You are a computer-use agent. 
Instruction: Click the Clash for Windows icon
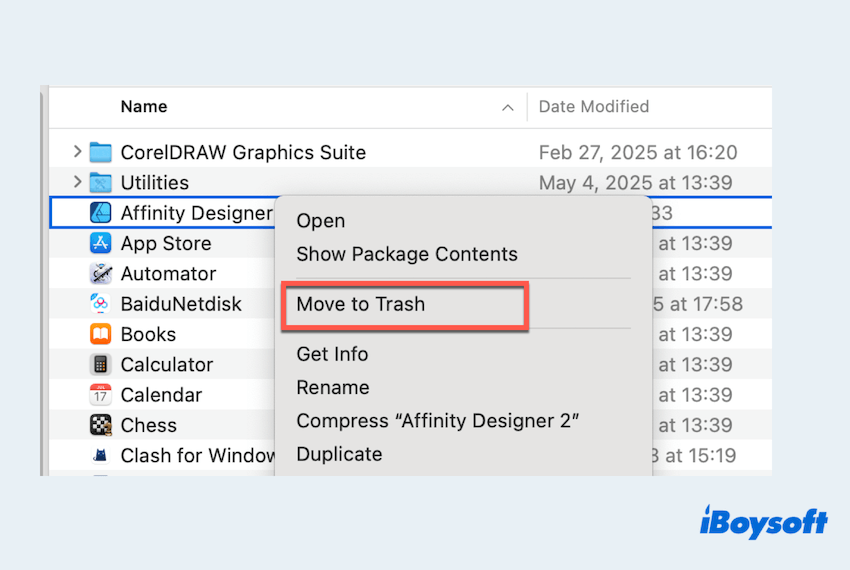click(101, 456)
